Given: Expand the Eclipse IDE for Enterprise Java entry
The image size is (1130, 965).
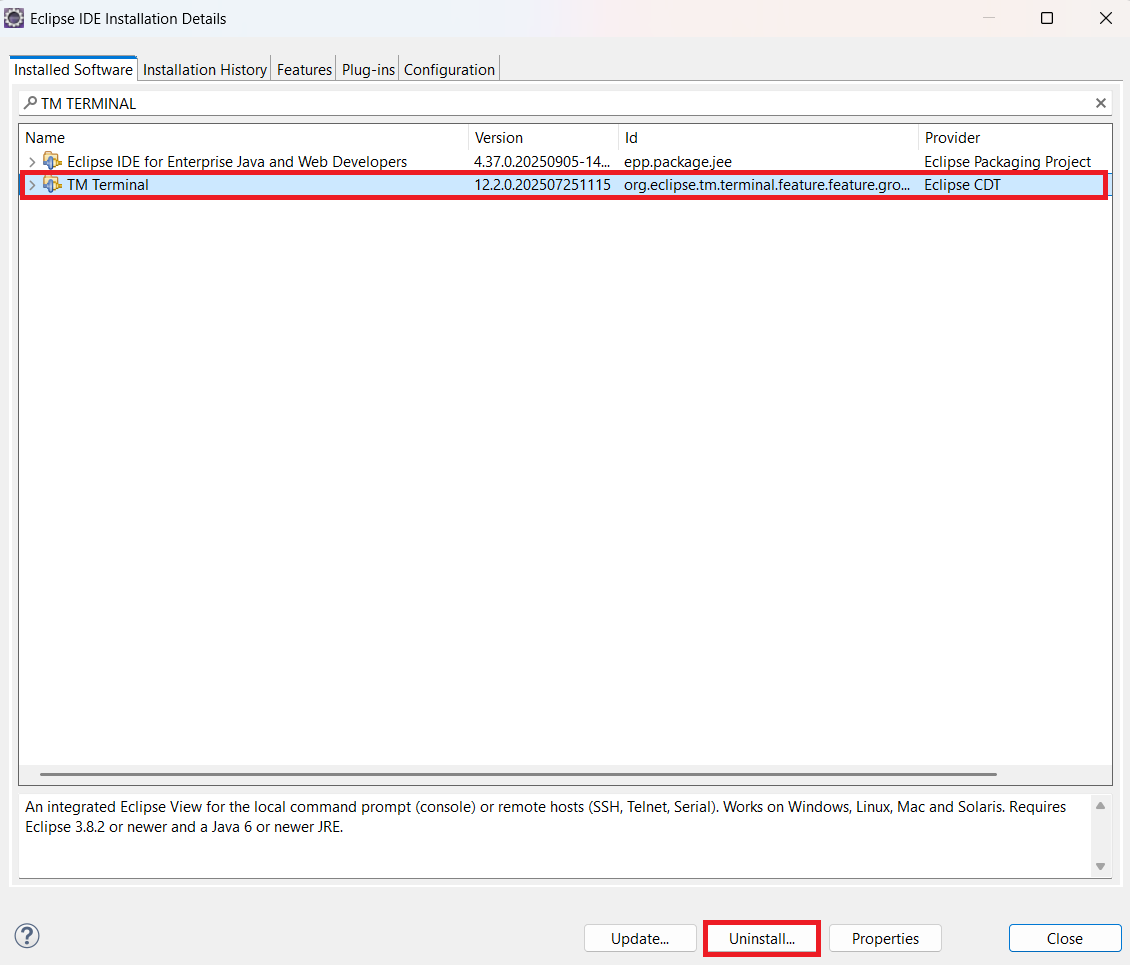Looking at the screenshot, I should pos(32,162).
